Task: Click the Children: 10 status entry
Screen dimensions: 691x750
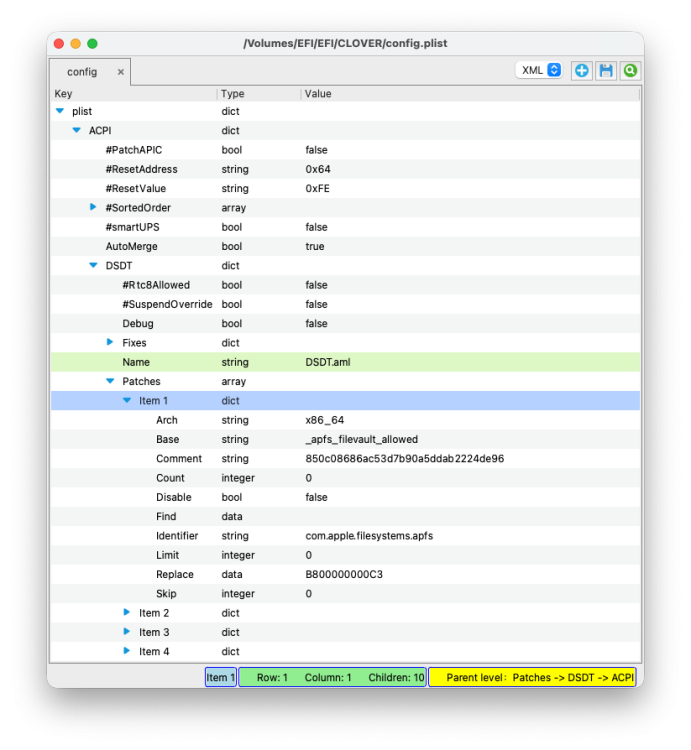Action: (x=396, y=677)
